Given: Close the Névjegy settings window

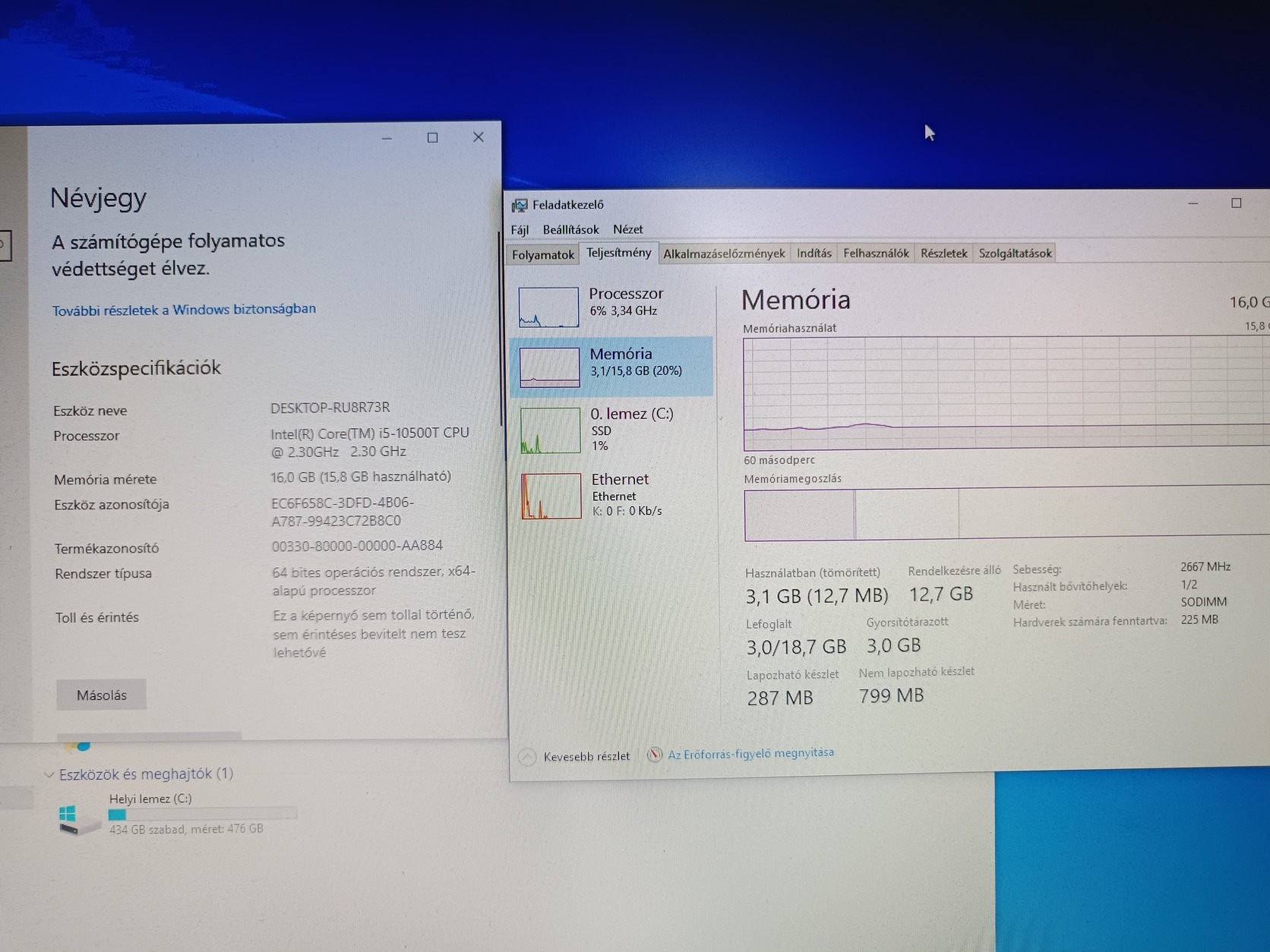Looking at the screenshot, I should (x=478, y=137).
